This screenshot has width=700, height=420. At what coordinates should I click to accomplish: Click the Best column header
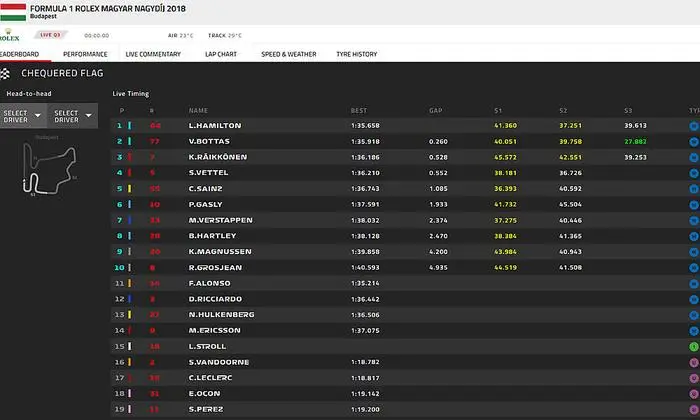(x=358, y=110)
